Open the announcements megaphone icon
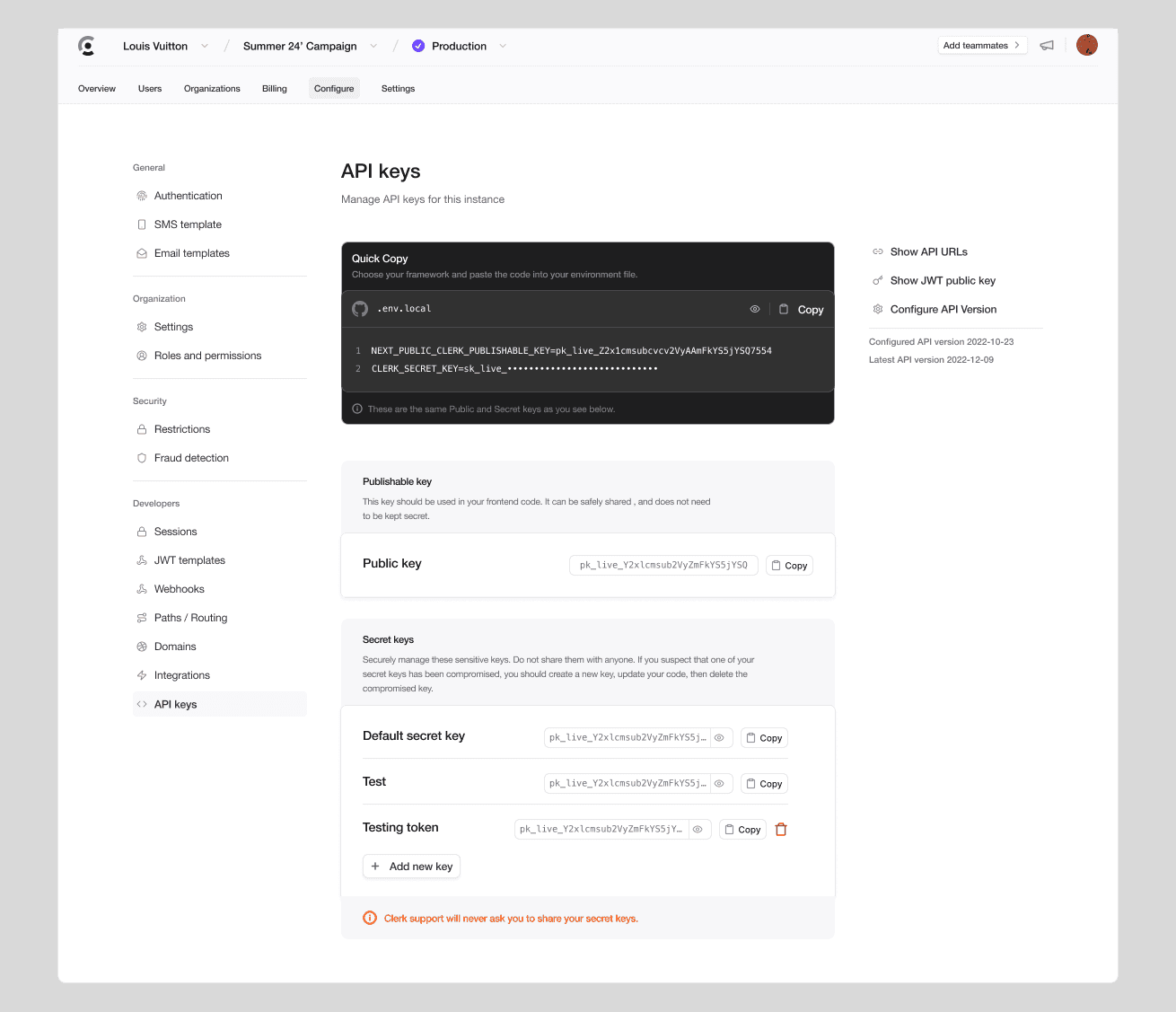The width and height of the screenshot is (1176, 1012). coord(1047,45)
